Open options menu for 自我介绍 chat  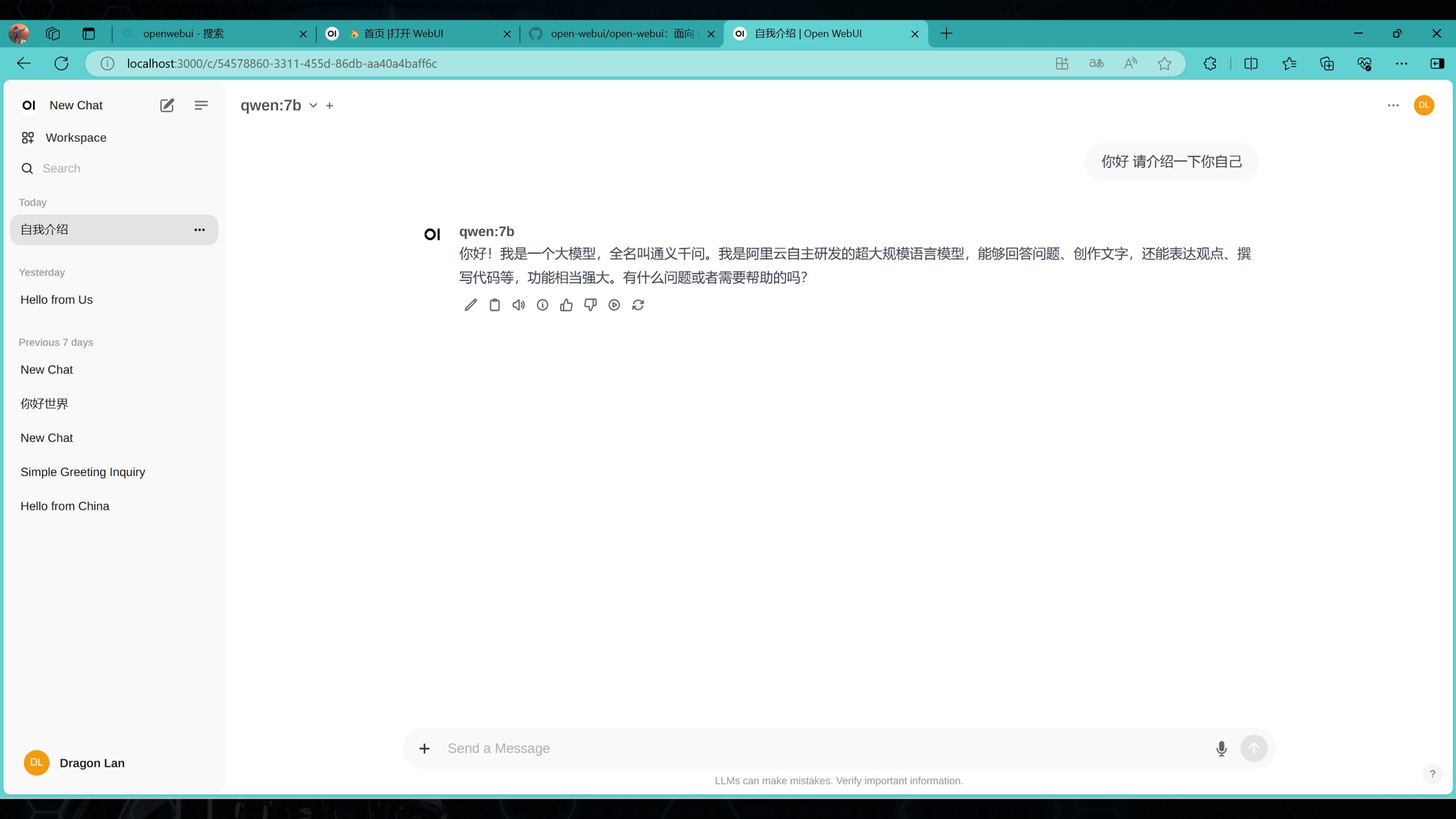click(x=199, y=230)
